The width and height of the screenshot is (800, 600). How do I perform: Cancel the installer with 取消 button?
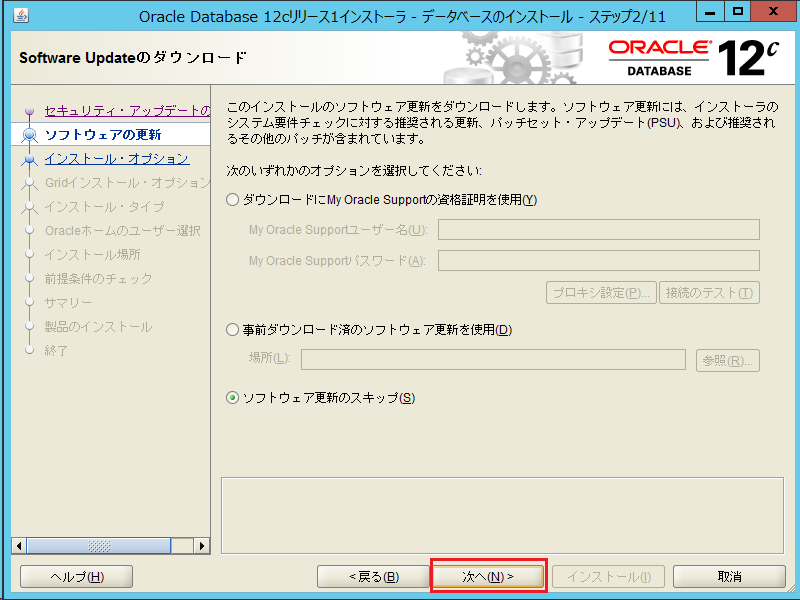point(729,577)
